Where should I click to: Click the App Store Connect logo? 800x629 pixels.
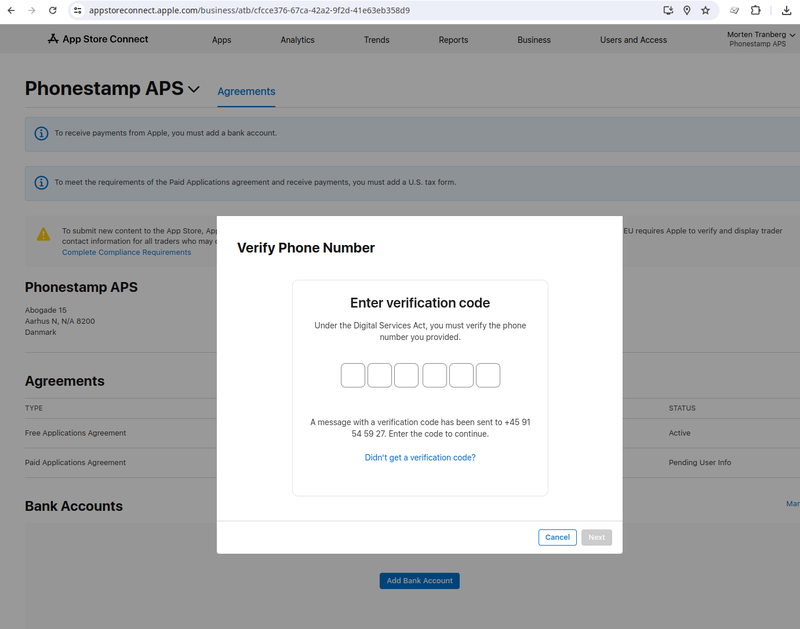tap(98, 39)
